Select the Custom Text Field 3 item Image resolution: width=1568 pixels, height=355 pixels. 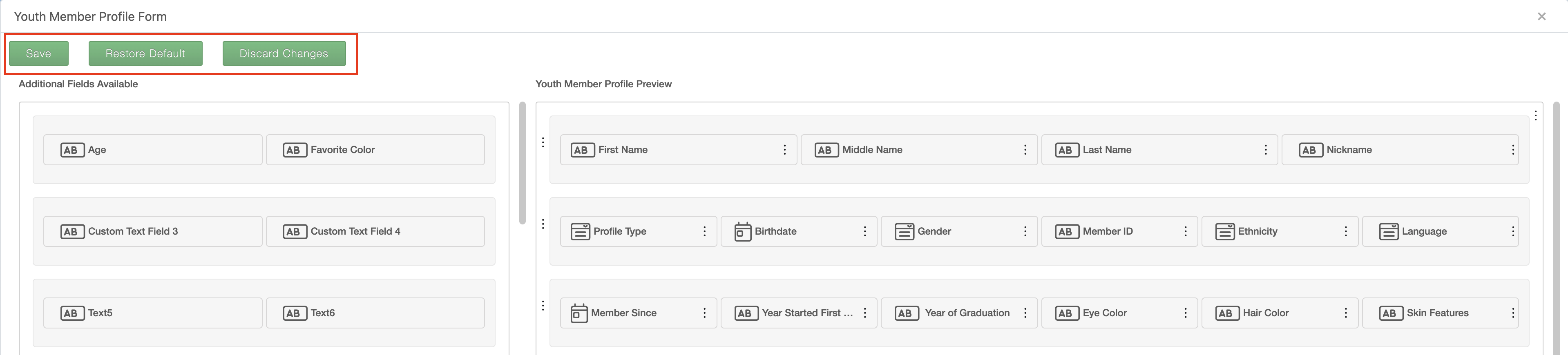[x=153, y=231]
